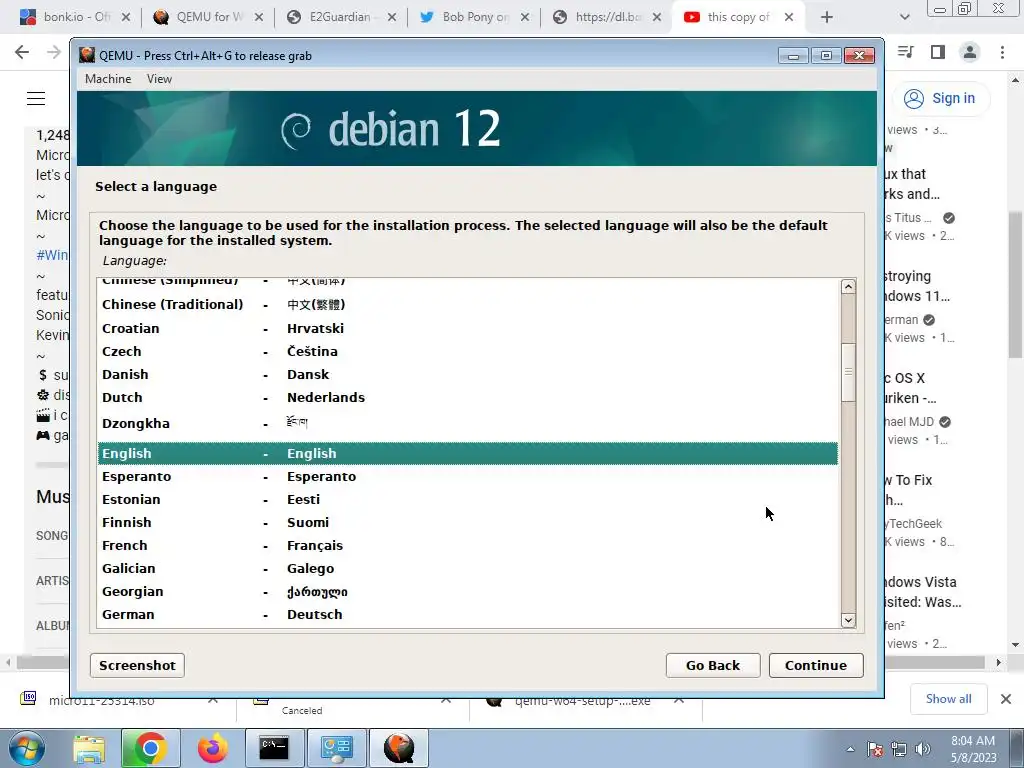The image size is (1024, 768).
Task: Select Estonian language row
Action: [x=468, y=499]
